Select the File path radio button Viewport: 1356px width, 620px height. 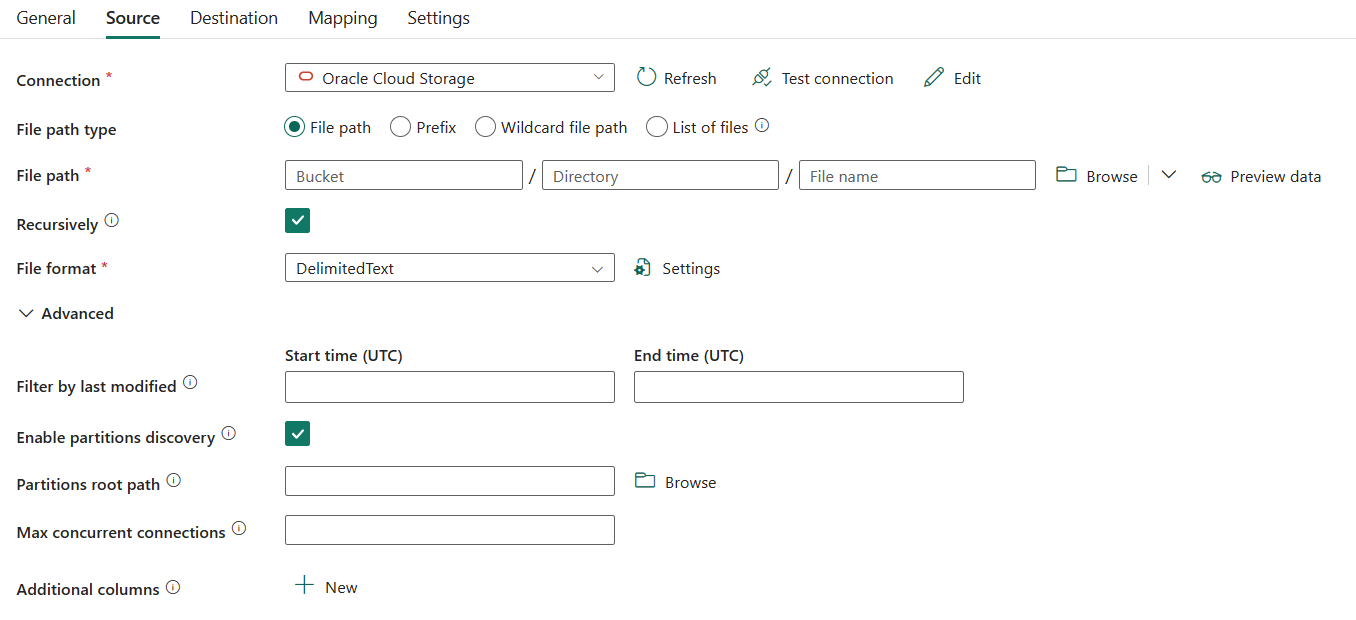294,127
